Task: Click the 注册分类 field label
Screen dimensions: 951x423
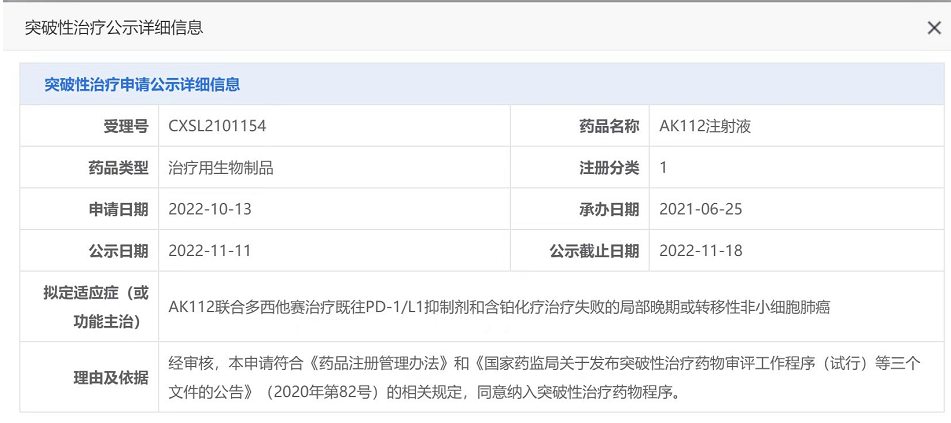Action: (x=609, y=168)
